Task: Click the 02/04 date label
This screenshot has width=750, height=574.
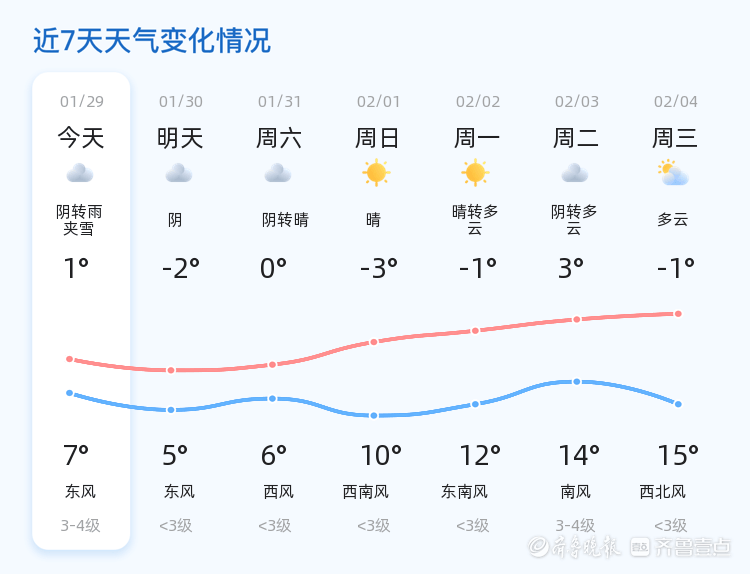Action: coord(676,102)
